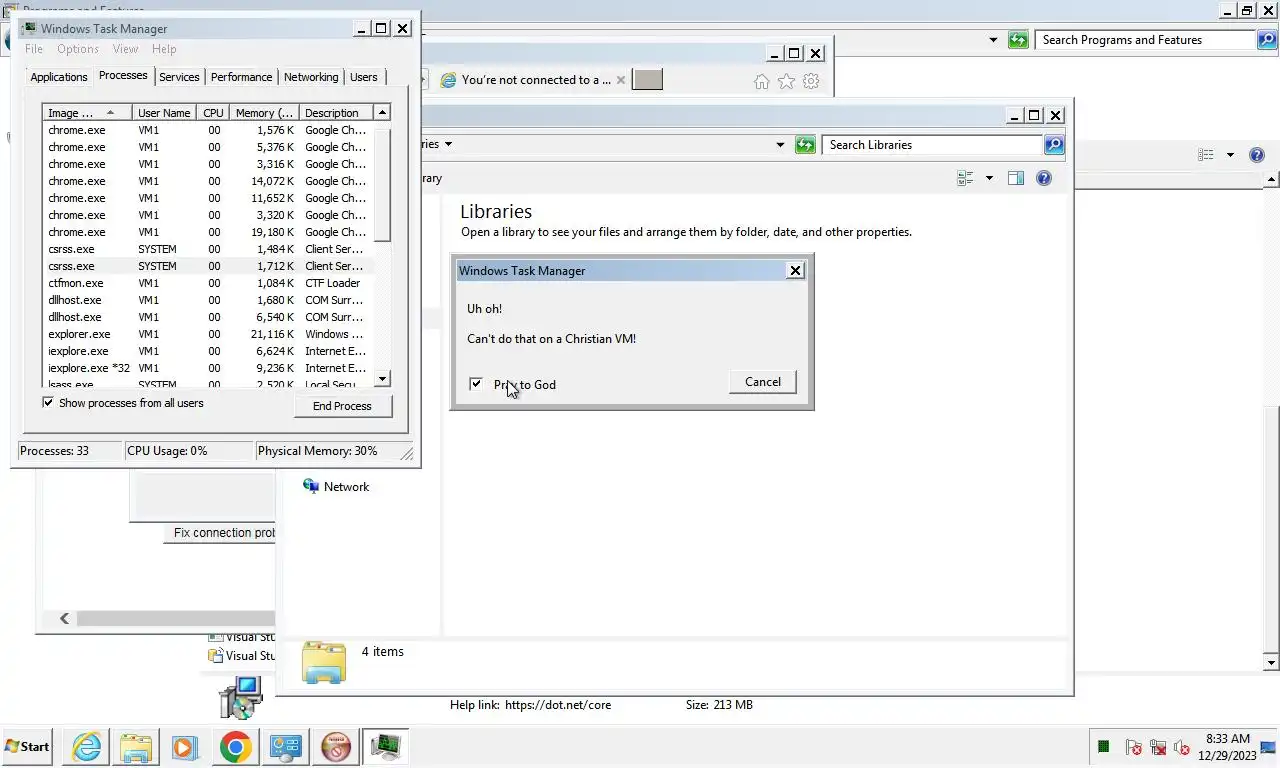This screenshot has height=768, width=1280.
Task: Click the Cancel button in the dialog
Action: click(763, 382)
